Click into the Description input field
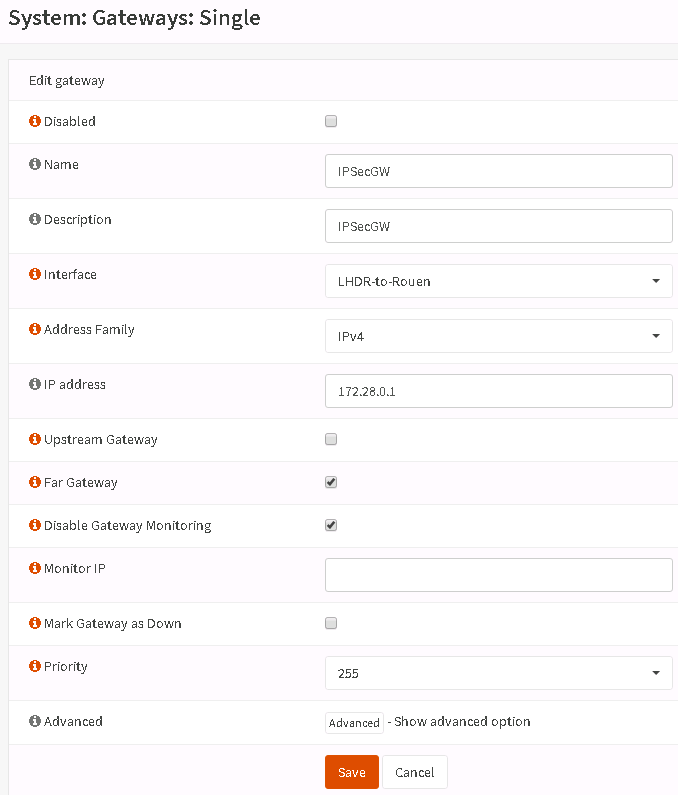 (498, 226)
